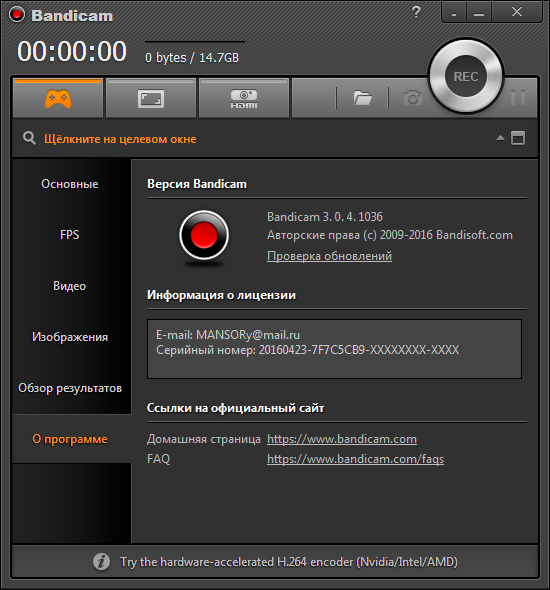Image resolution: width=550 pixels, height=590 pixels.
Task: Click the Авторские права copyright line
Action: [x=390, y=235]
